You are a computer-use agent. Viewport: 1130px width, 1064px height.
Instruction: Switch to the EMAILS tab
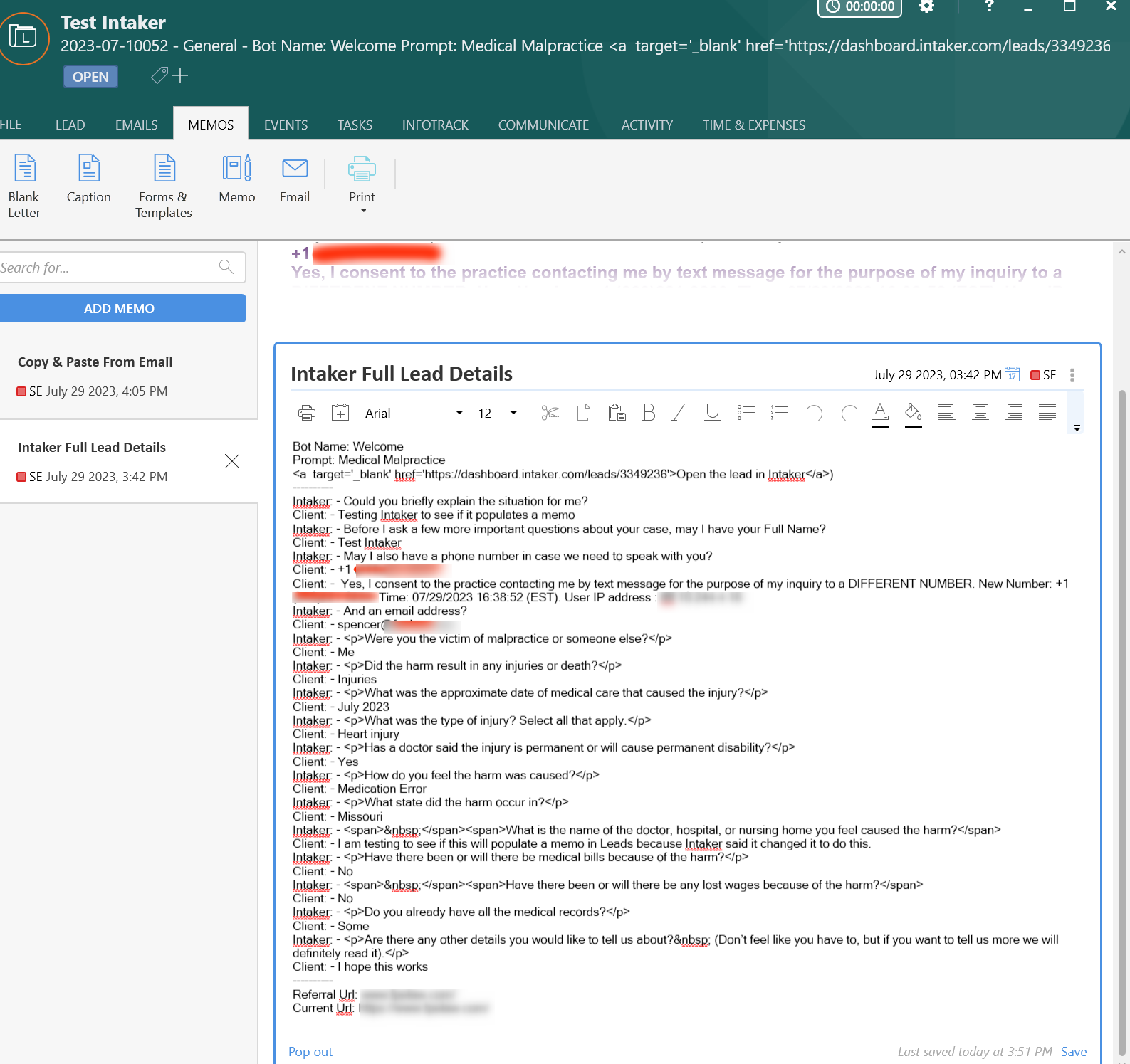pos(137,125)
